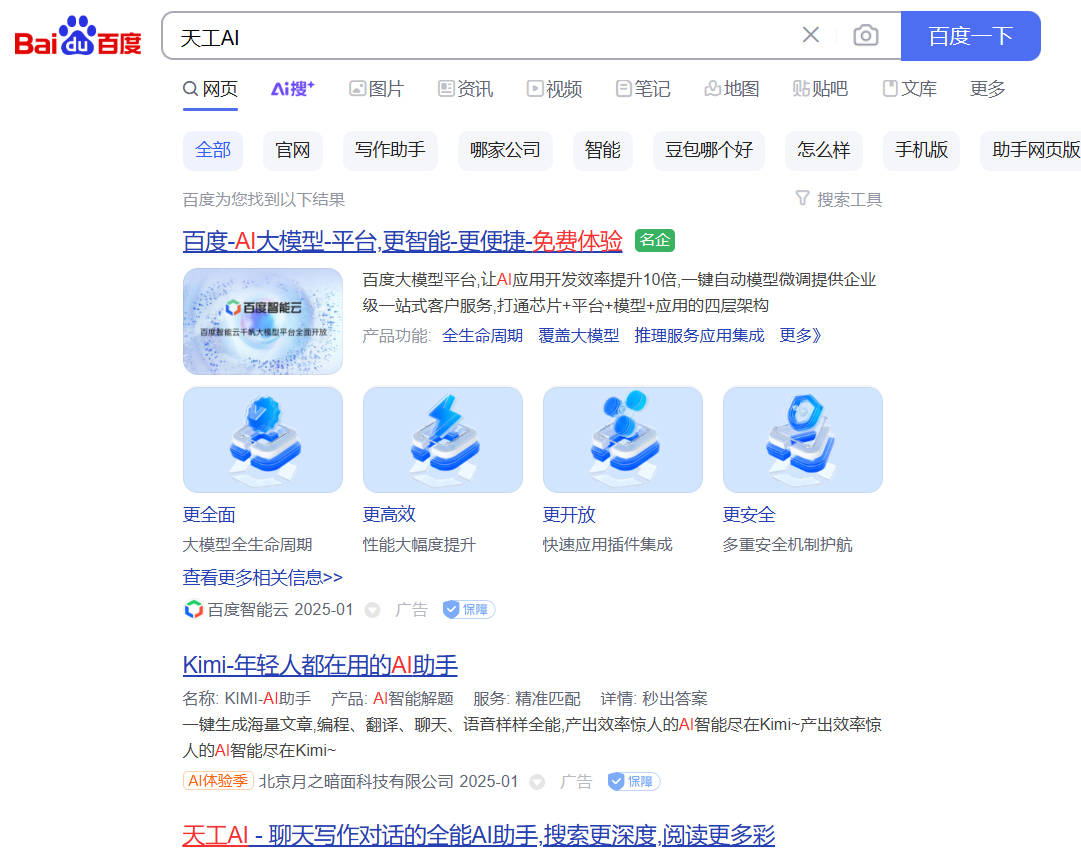Screen dimensions: 1081x855
Task: Click the 多重安全机制护航 caption
Action: point(787,545)
